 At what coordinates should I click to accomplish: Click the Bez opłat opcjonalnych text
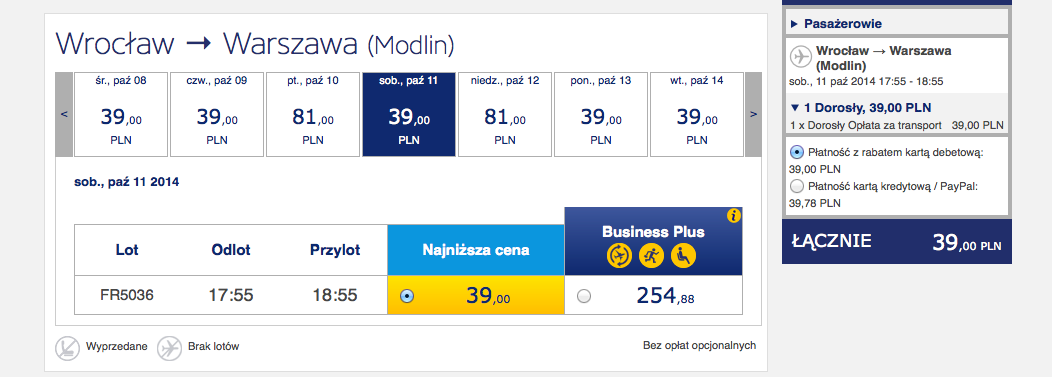(699, 345)
